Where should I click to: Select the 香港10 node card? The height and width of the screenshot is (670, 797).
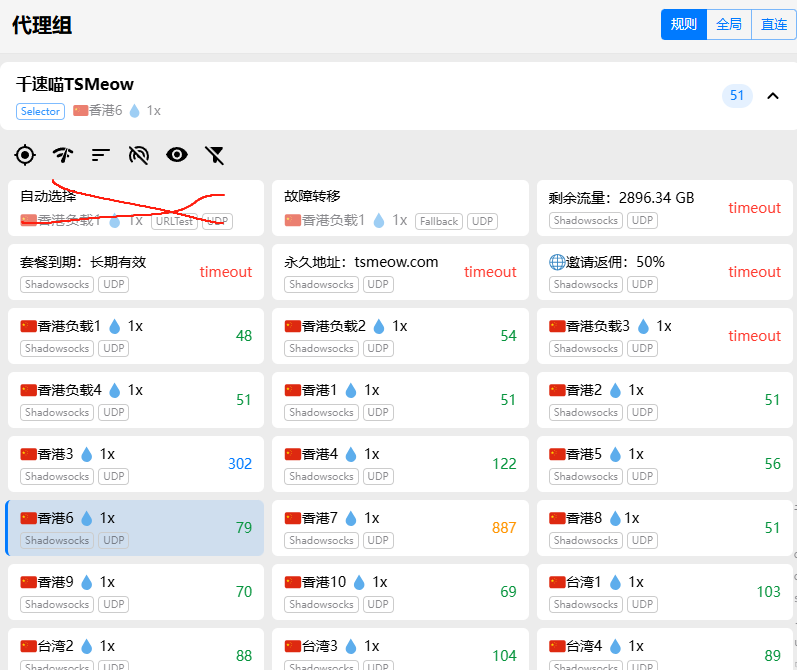[401, 592]
